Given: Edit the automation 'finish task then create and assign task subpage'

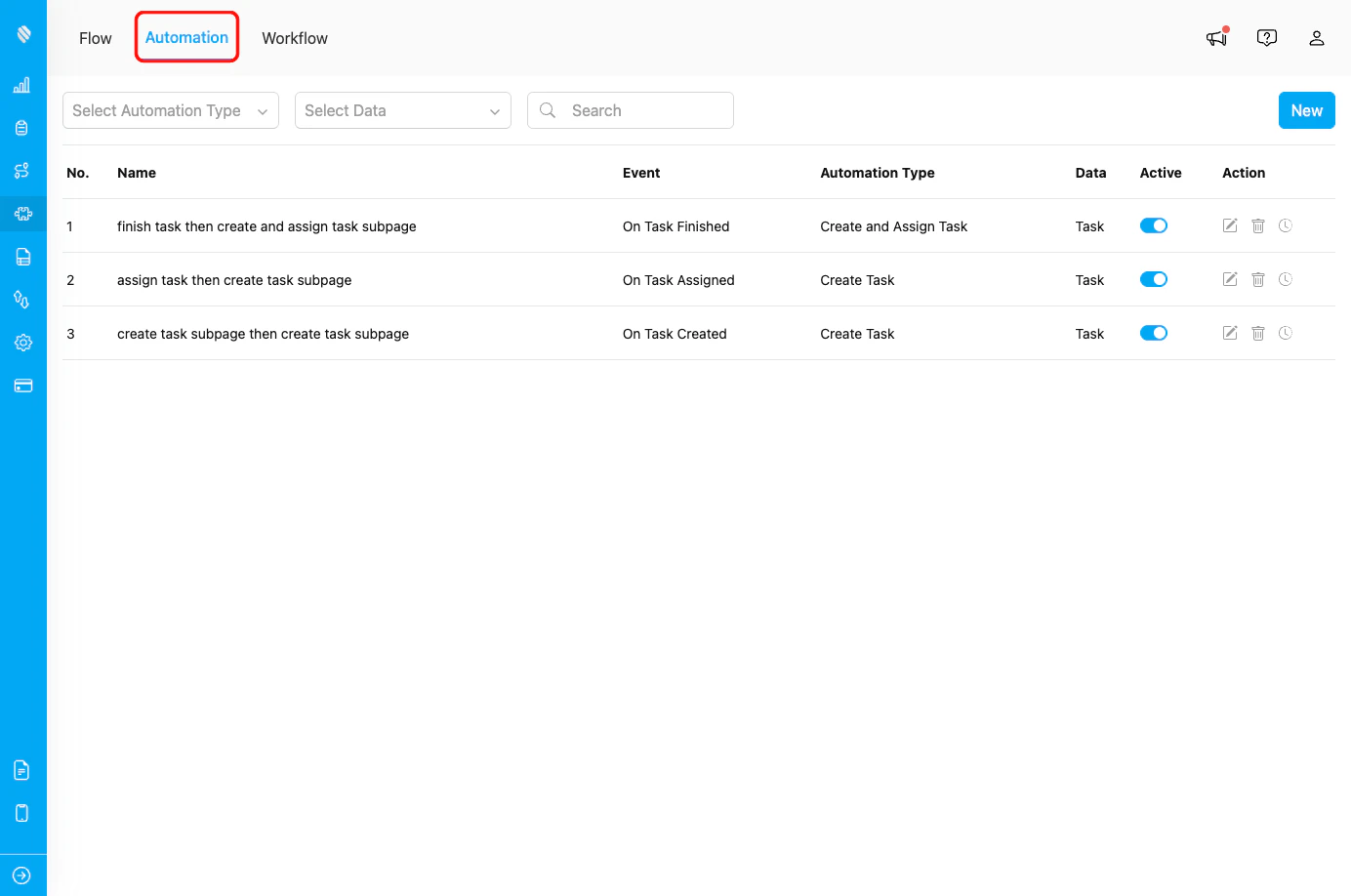Looking at the screenshot, I should tap(1229, 225).
